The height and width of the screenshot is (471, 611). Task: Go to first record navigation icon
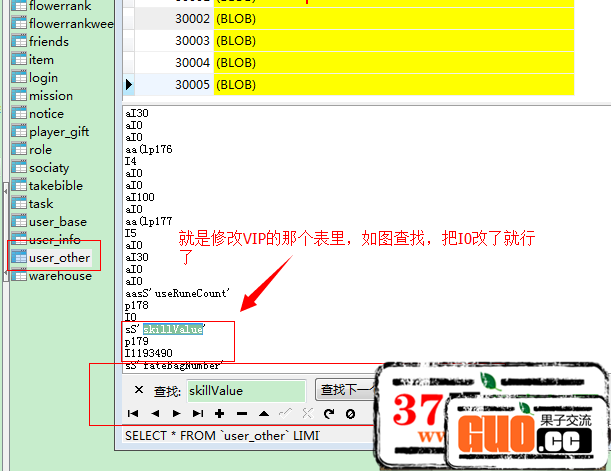133,414
